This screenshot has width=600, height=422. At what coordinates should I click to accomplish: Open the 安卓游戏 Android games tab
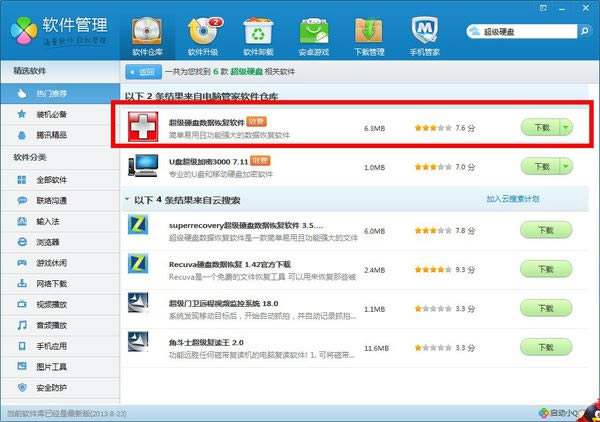314,37
